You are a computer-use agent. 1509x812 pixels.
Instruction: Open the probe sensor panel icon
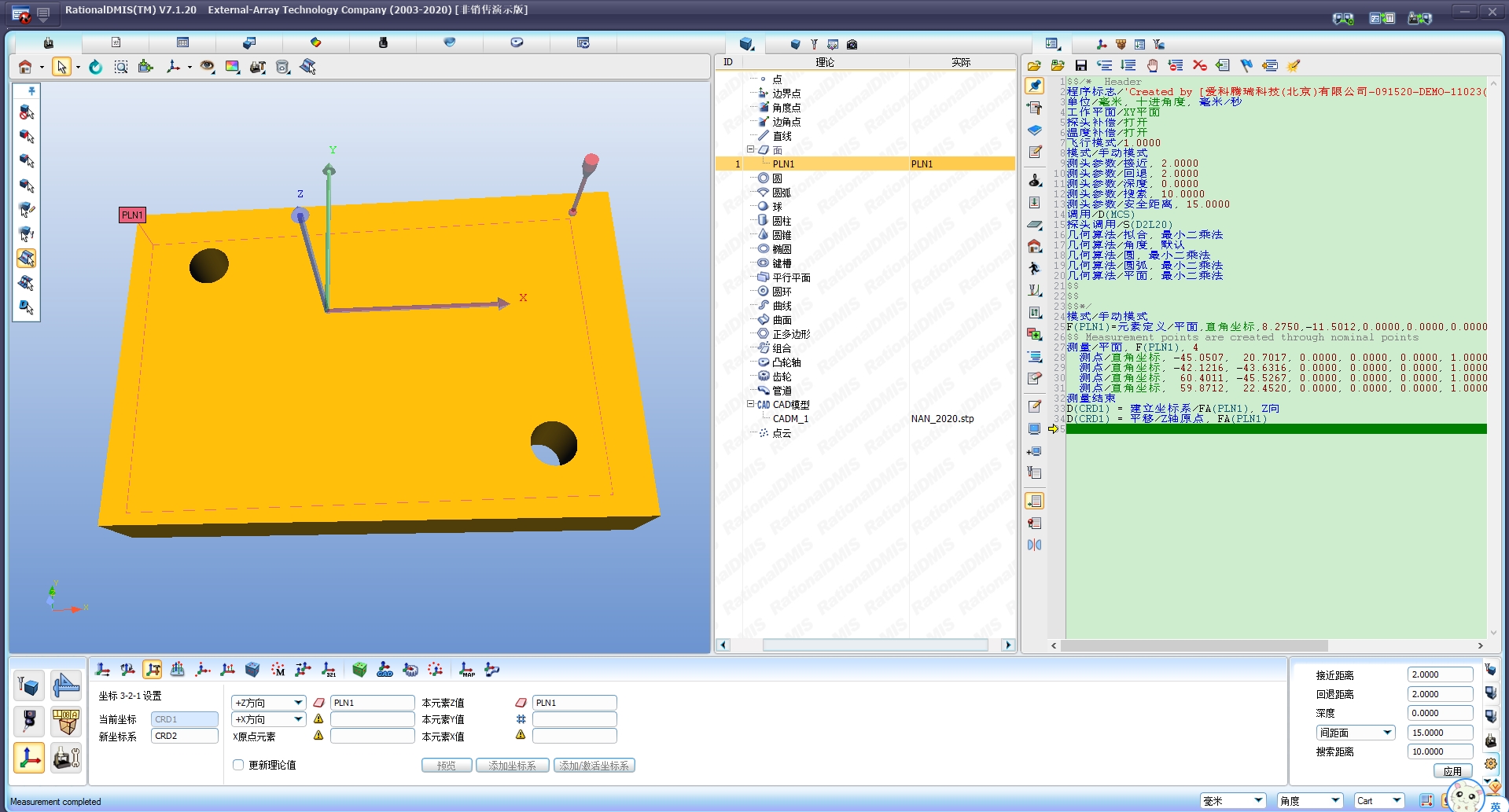(x=29, y=721)
